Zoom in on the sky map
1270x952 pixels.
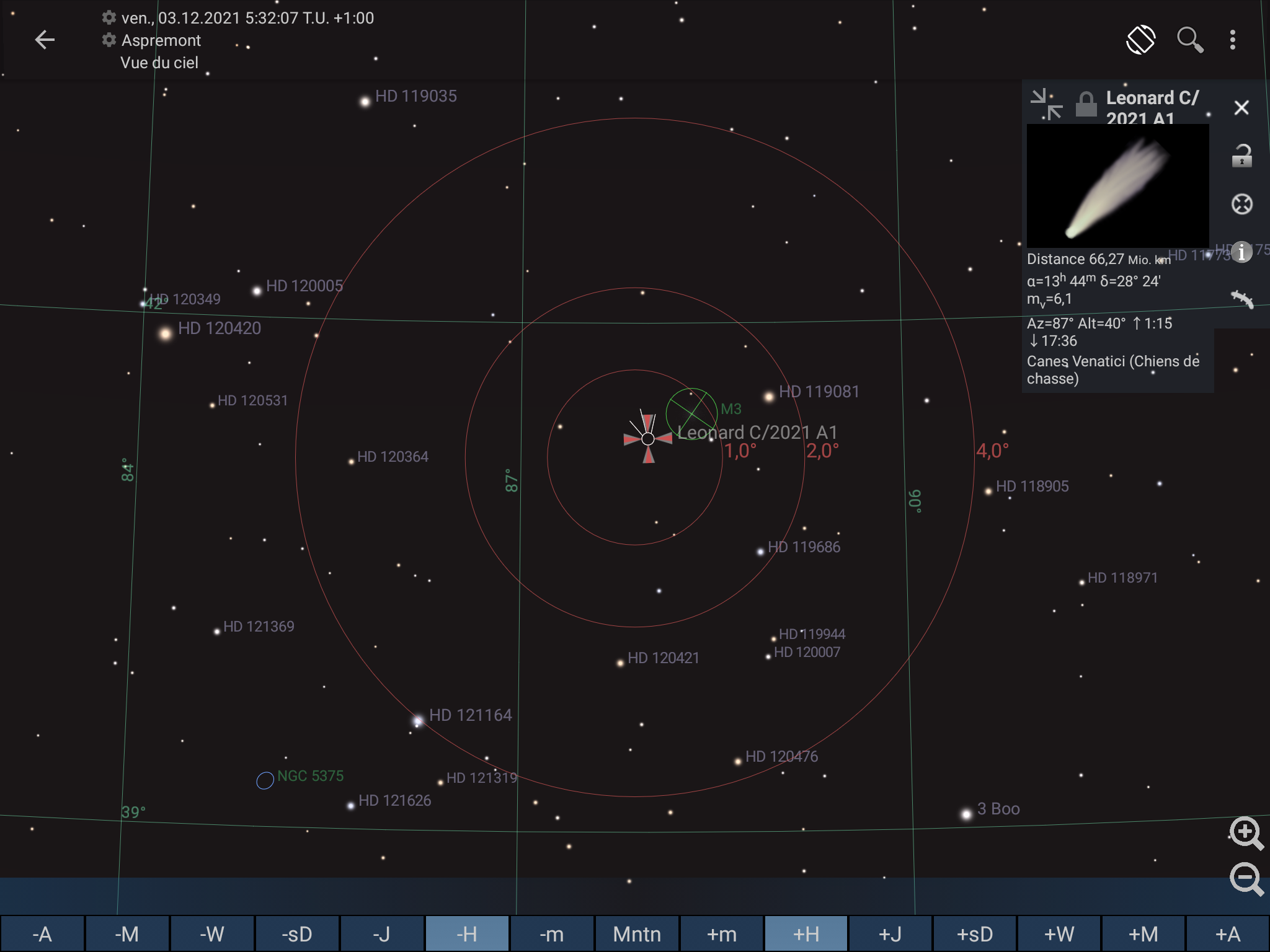[1246, 833]
